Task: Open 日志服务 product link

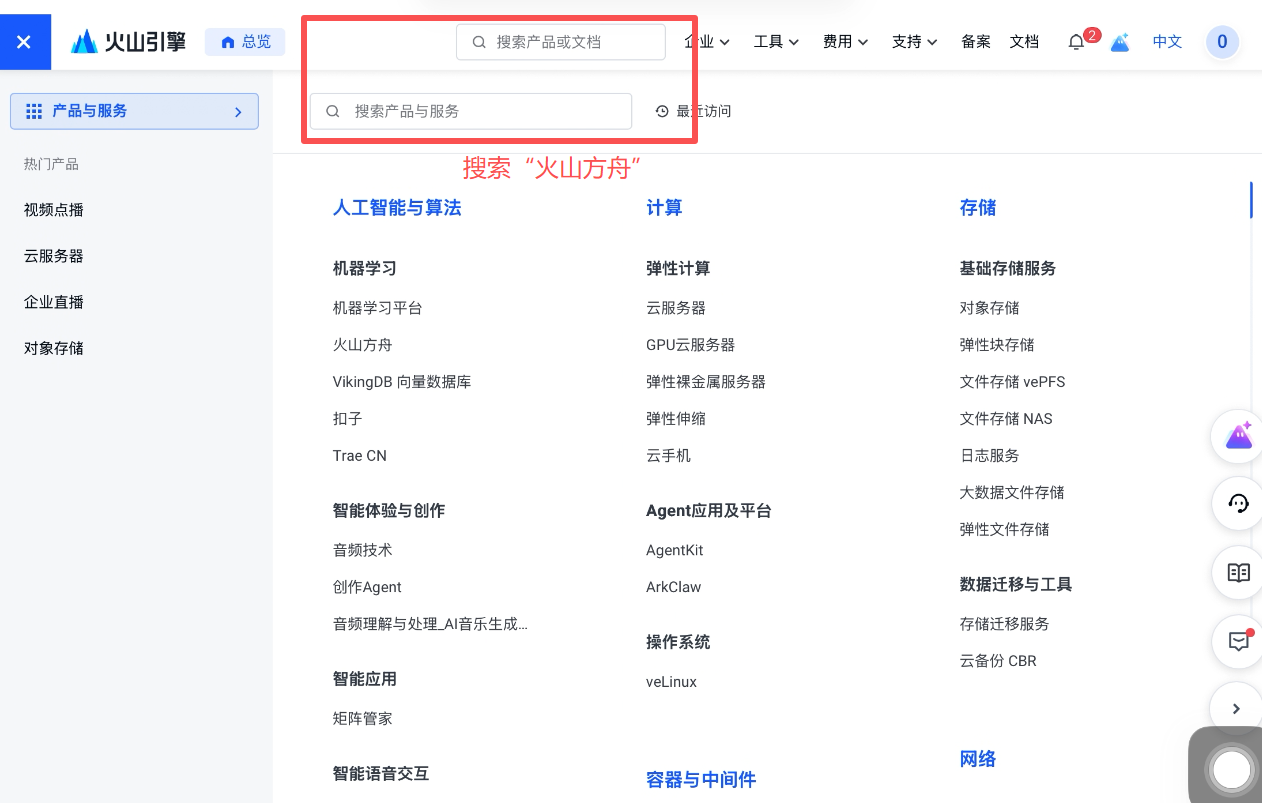Action: [x=990, y=456]
